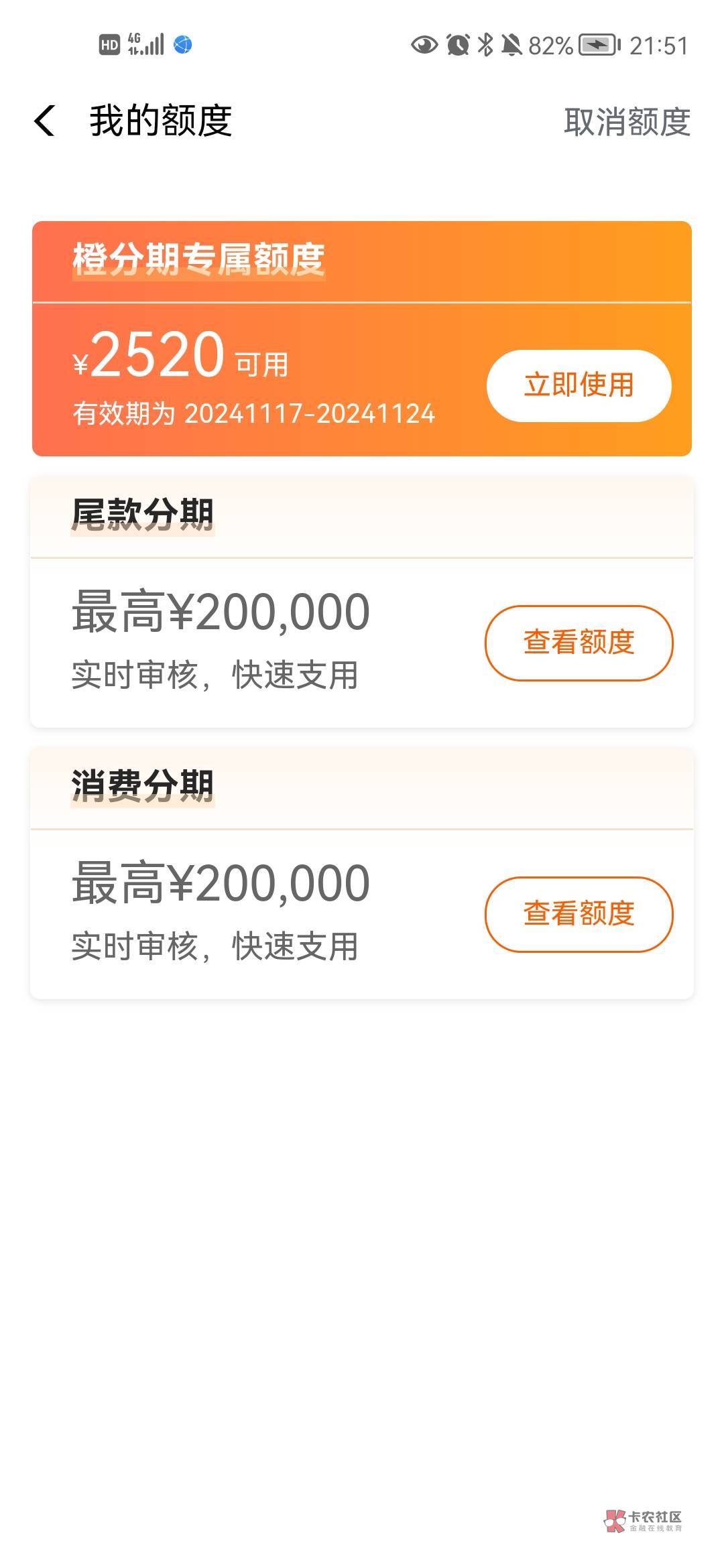Tap the 4G signal strength icon

[x=145, y=44]
